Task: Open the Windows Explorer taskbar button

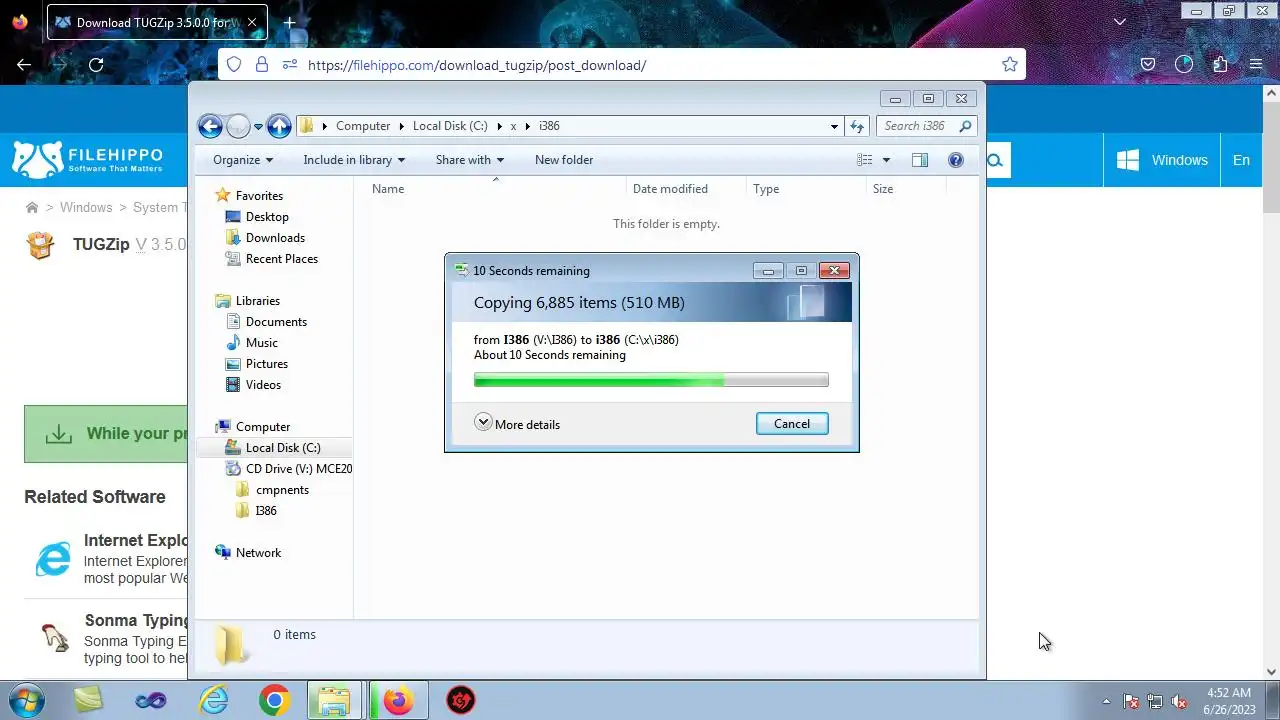Action: (334, 700)
